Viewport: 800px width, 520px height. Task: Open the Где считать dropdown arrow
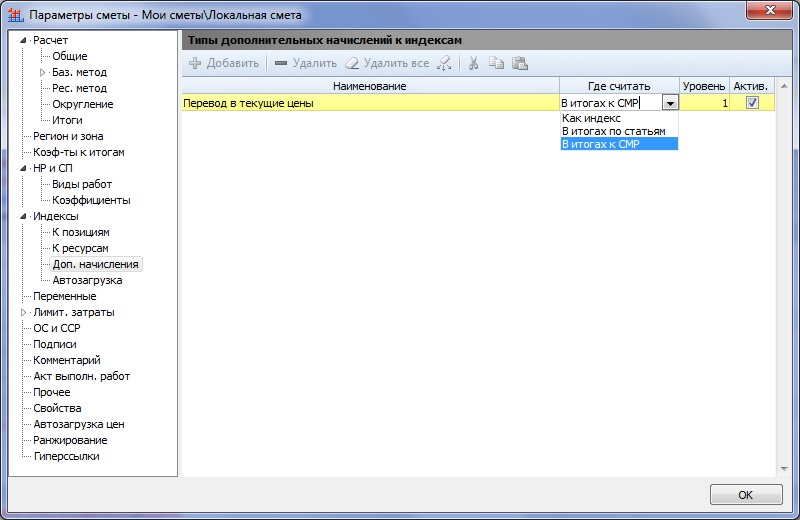tap(670, 103)
